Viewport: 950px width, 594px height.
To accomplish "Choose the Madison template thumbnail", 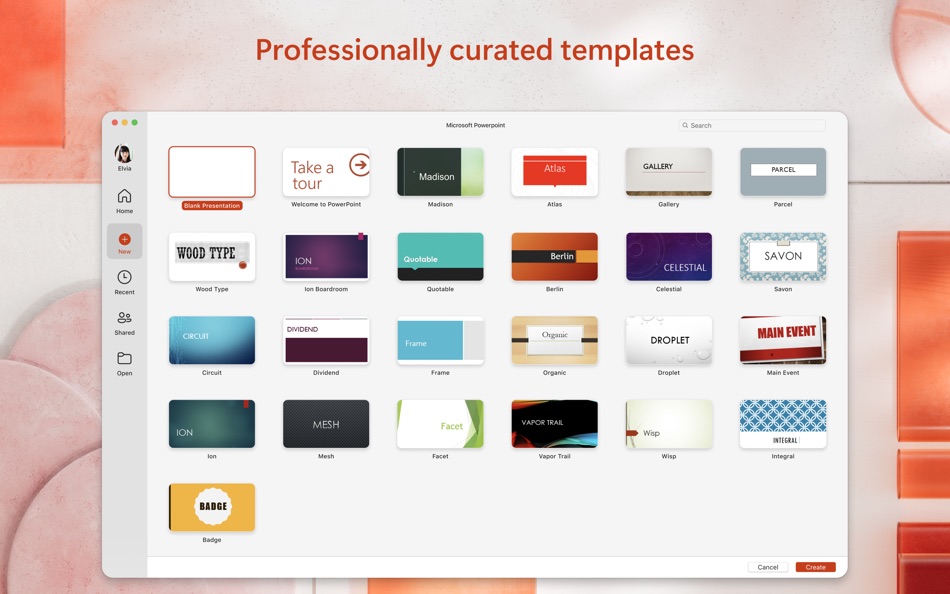I will 440,172.
